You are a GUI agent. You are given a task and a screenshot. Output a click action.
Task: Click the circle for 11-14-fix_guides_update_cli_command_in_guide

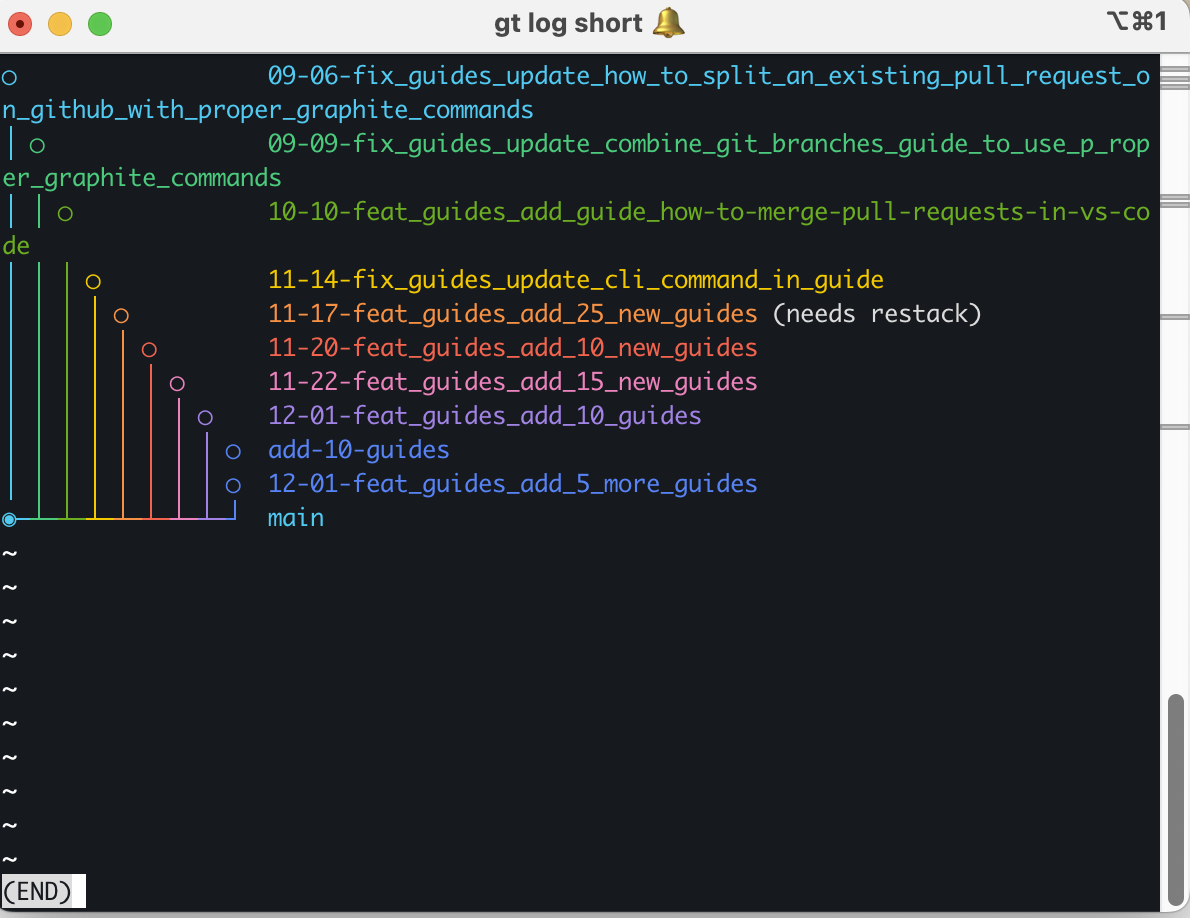point(93,281)
